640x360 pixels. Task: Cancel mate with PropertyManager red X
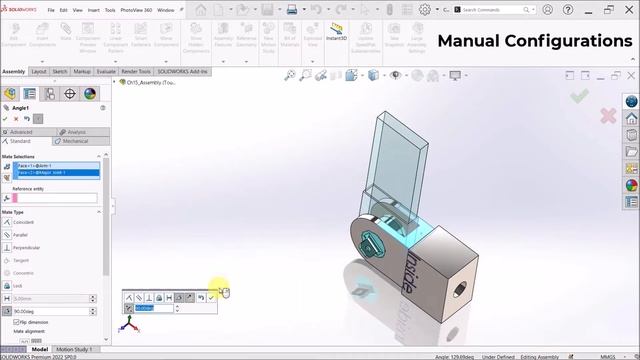pyautogui.click(x=16, y=119)
